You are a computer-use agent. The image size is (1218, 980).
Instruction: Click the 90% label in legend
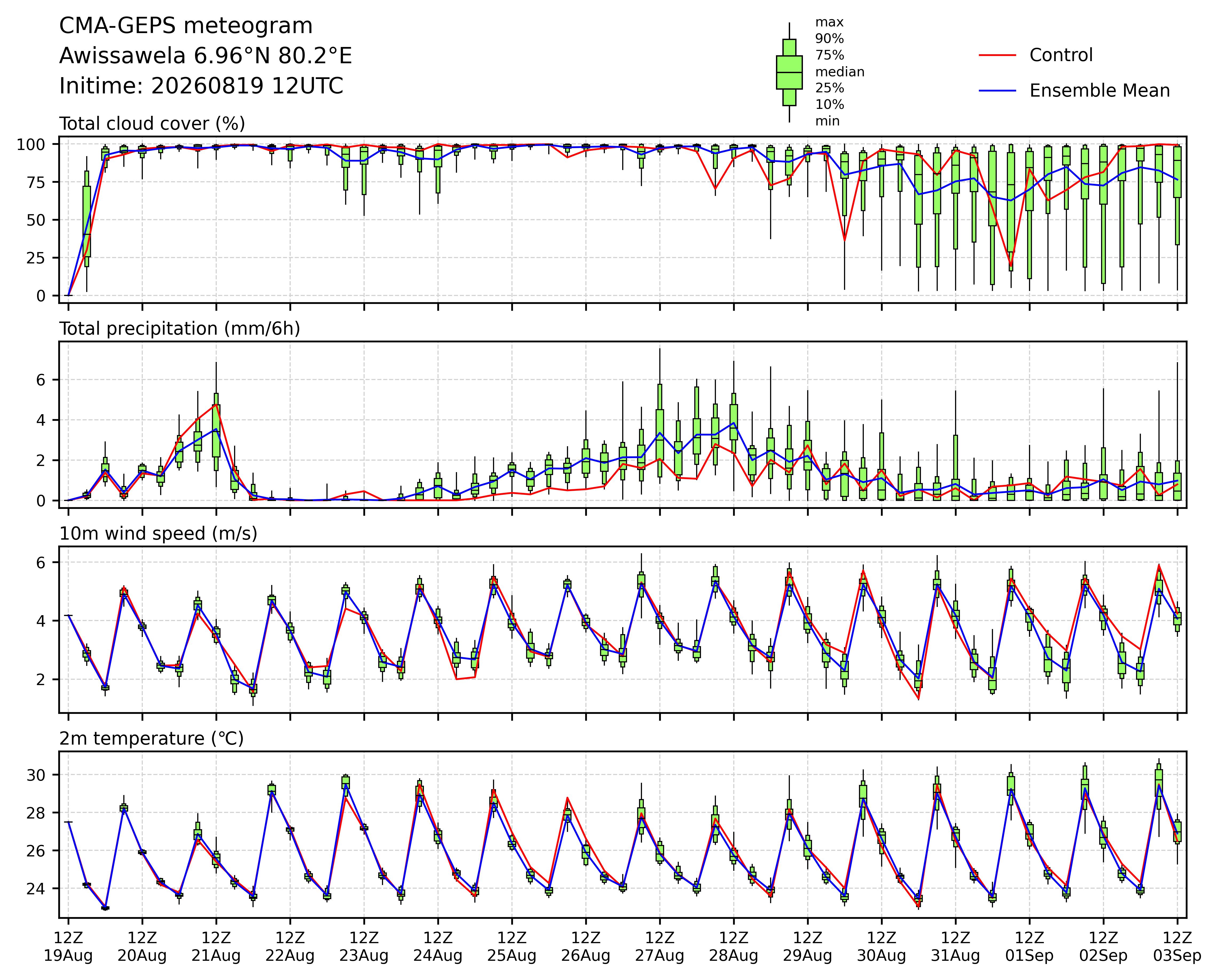click(x=829, y=39)
